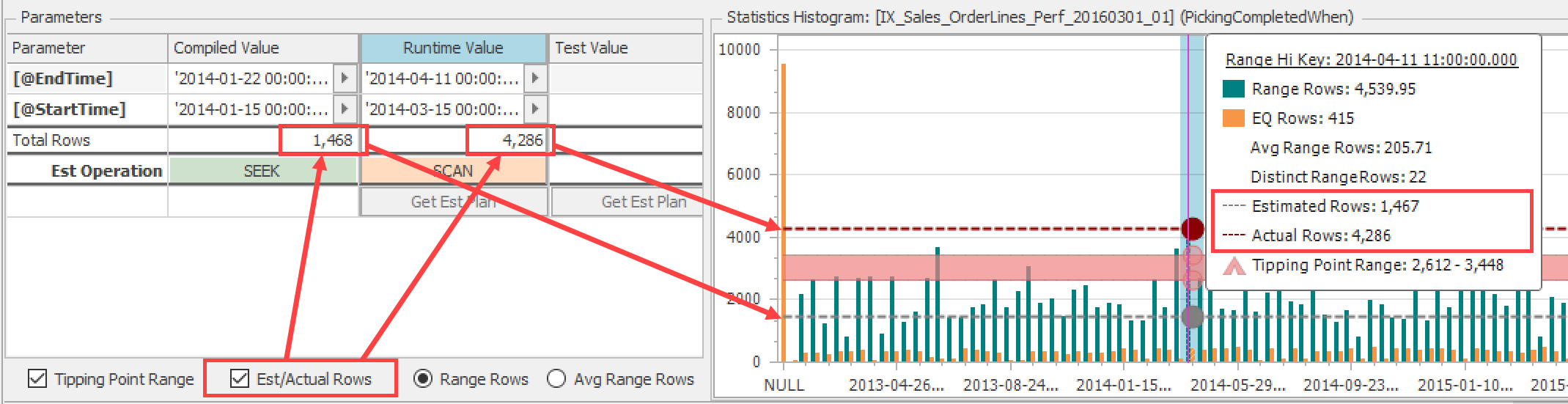This screenshot has height=404, width=1568.
Task: Click the dark red Actual Rows marker
Action: click(1193, 229)
